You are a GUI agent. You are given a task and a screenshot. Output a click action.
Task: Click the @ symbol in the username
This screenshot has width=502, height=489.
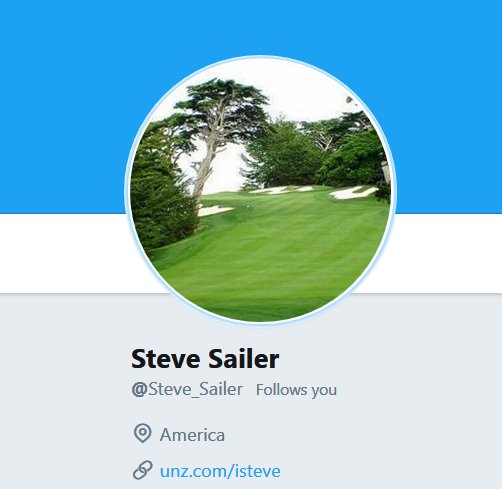tap(140, 390)
